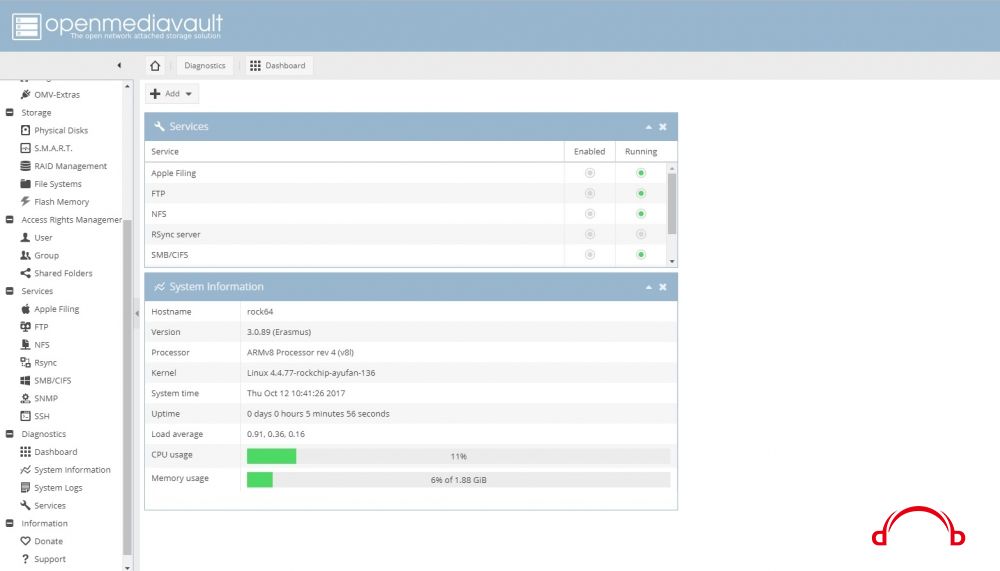The image size is (1000, 571).
Task: Open Shared Folders via its share icon
Action: click(26, 273)
